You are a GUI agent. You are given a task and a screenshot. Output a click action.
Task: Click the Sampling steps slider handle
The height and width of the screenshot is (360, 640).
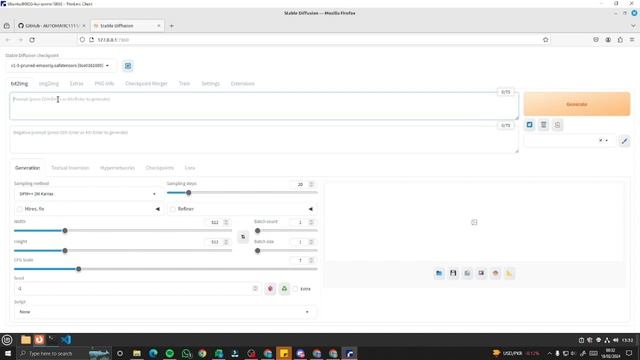189,193
